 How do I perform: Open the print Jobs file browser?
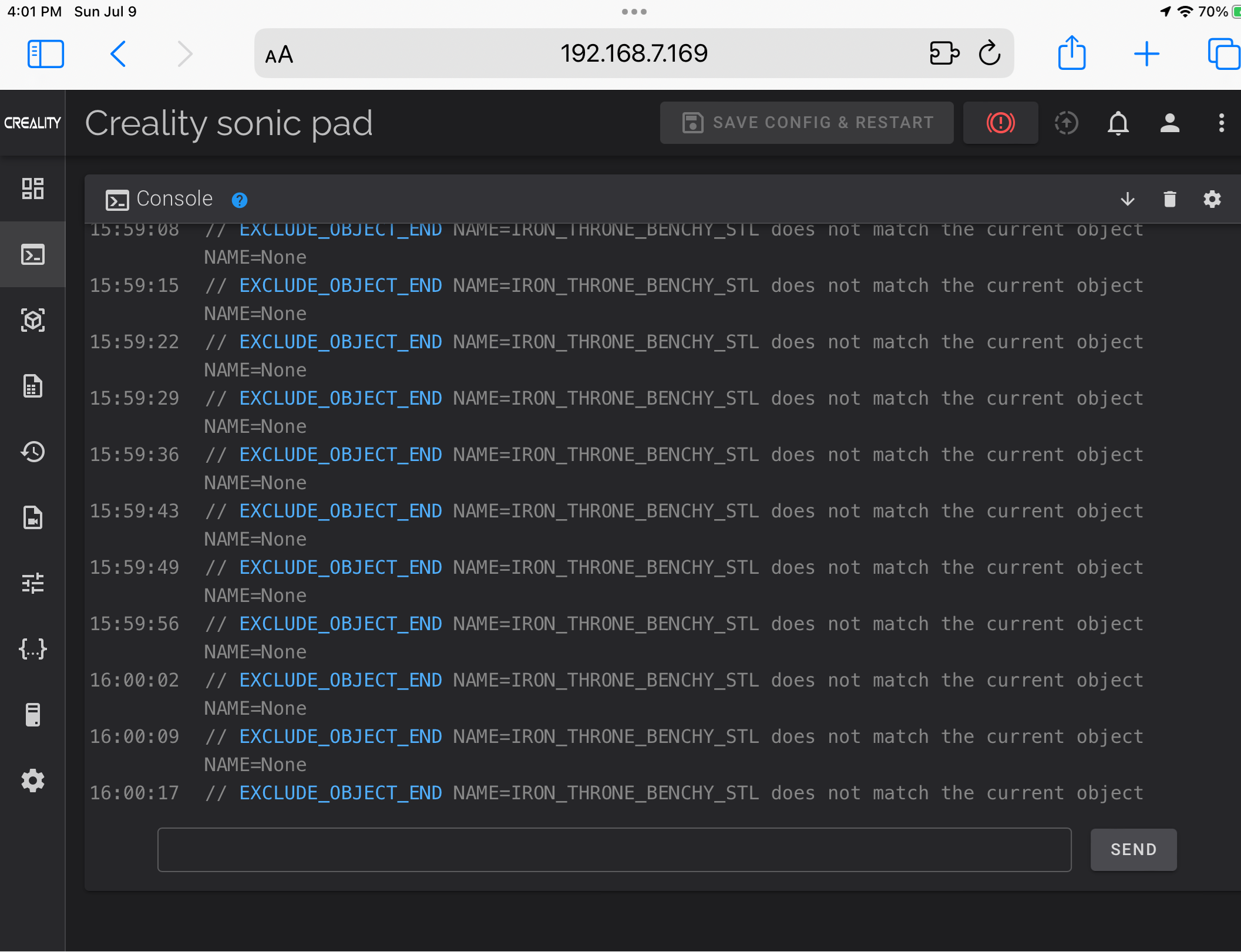[32, 386]
